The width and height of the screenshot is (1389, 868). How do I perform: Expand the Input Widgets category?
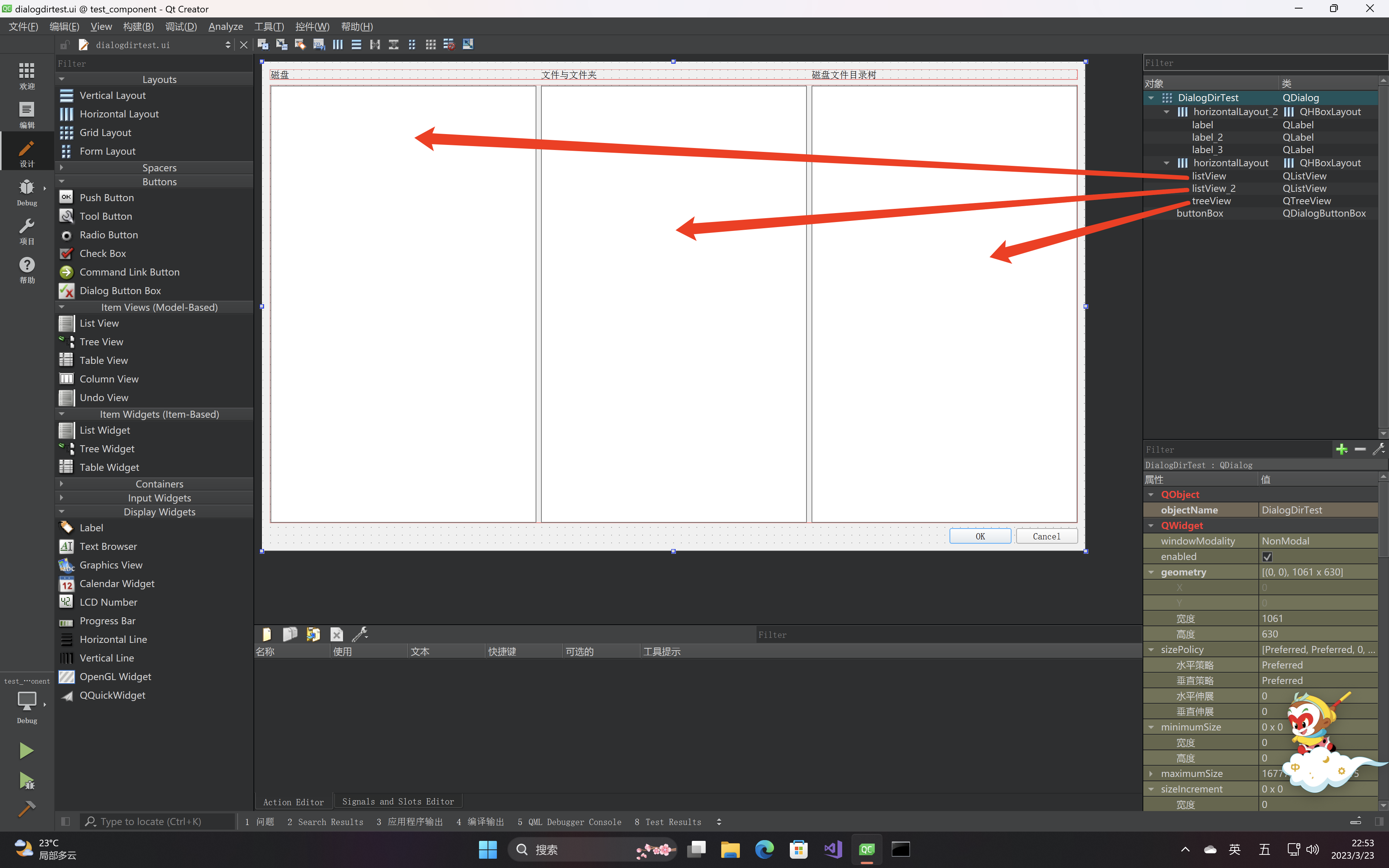click(x=61, y=498)
